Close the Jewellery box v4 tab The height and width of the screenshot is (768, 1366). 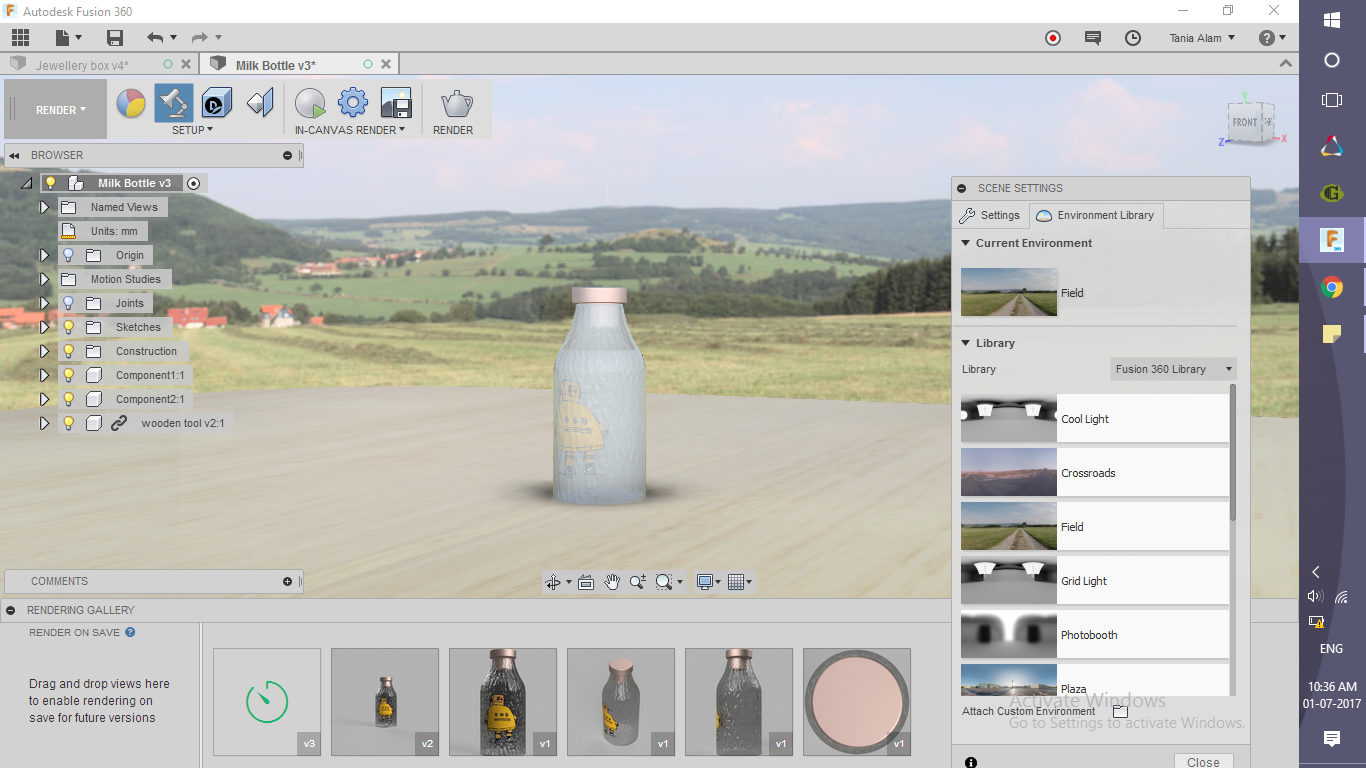(186, 65)
